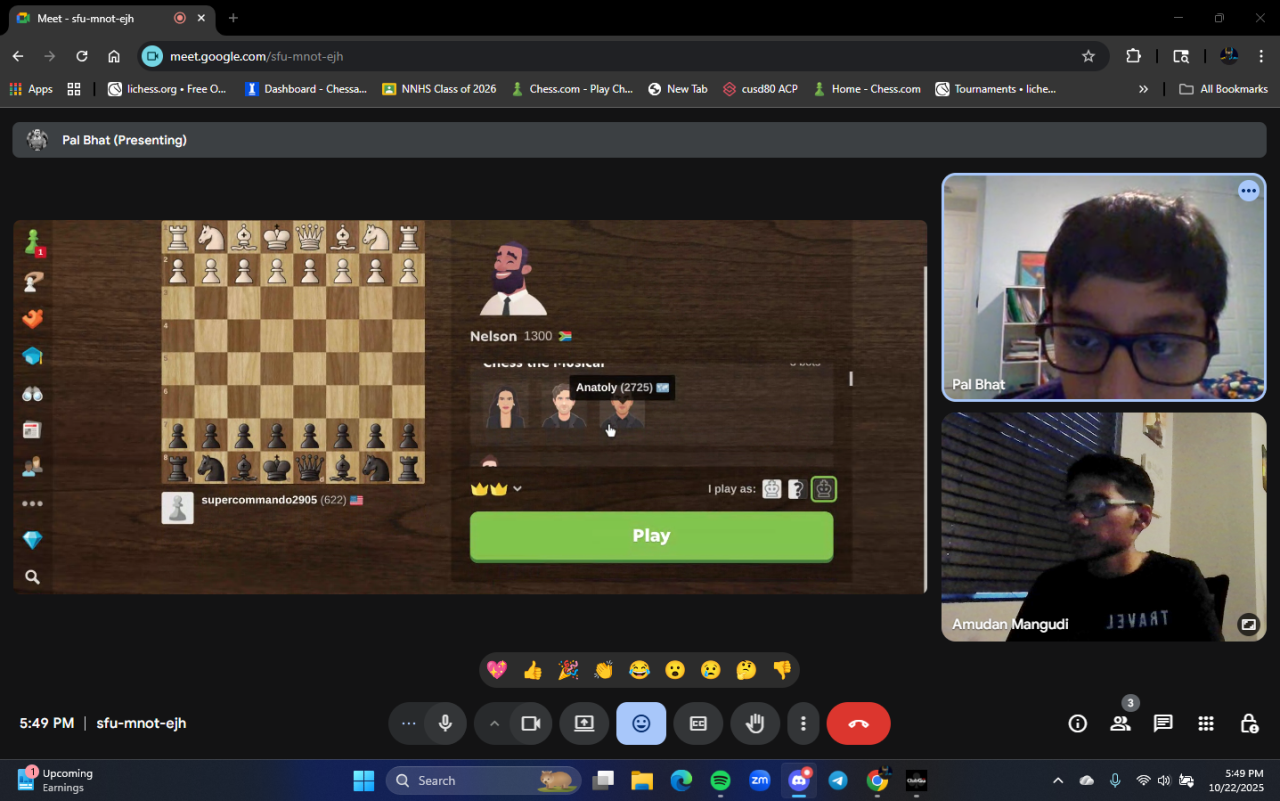Bookmark this page with the star icon
Image resolution: width=1280 pixels, height=801 pixels.
coord(1088,56)
